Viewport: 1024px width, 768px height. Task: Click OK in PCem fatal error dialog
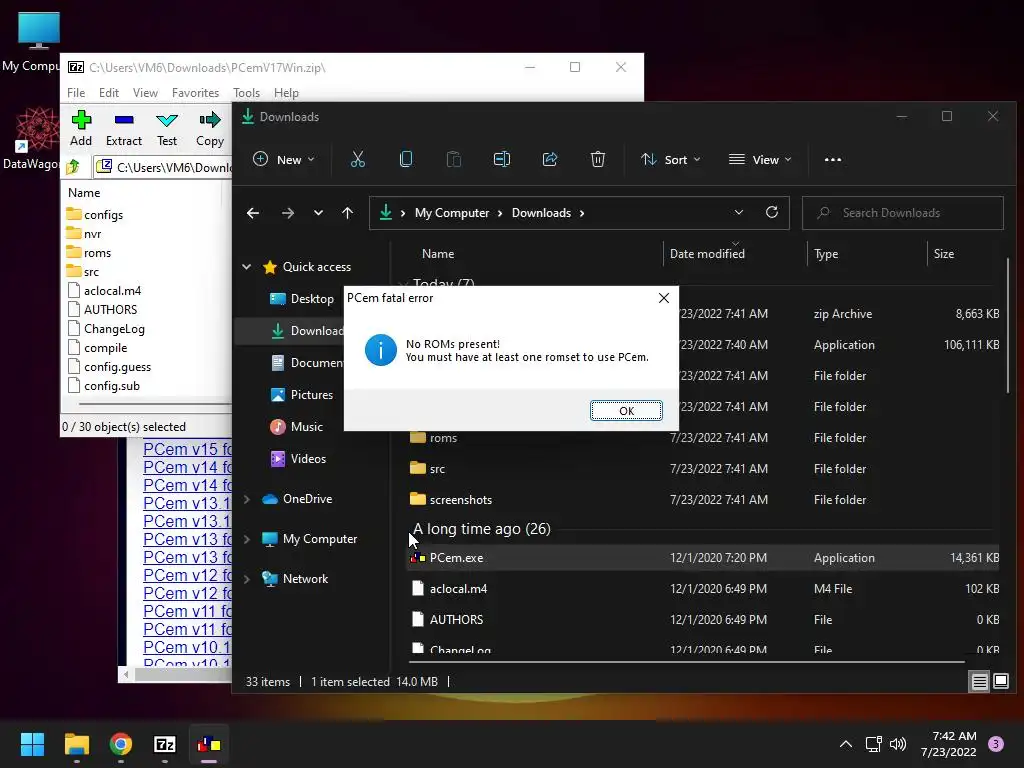click(626, 411)
